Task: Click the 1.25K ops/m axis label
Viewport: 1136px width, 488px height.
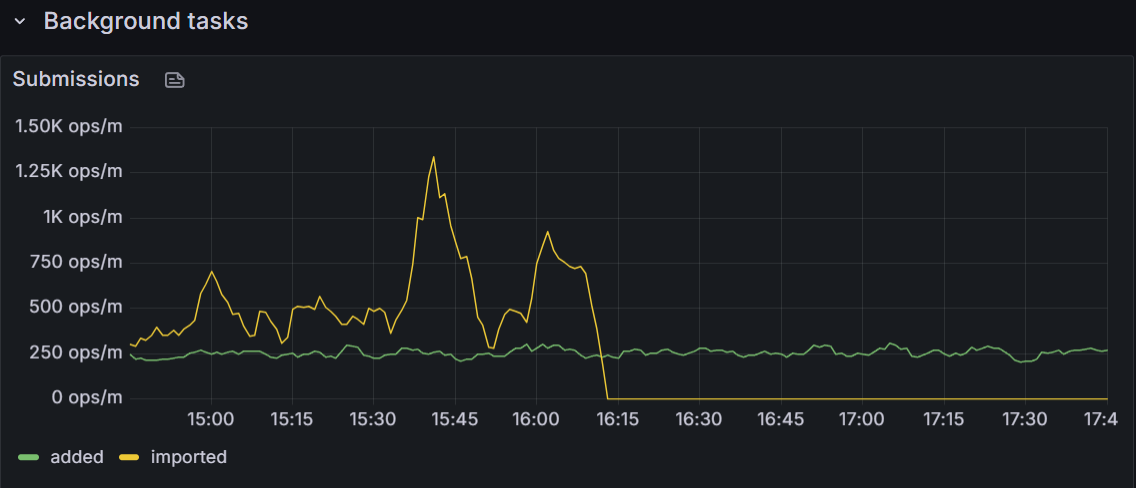Action: click(x=69, y=172)
